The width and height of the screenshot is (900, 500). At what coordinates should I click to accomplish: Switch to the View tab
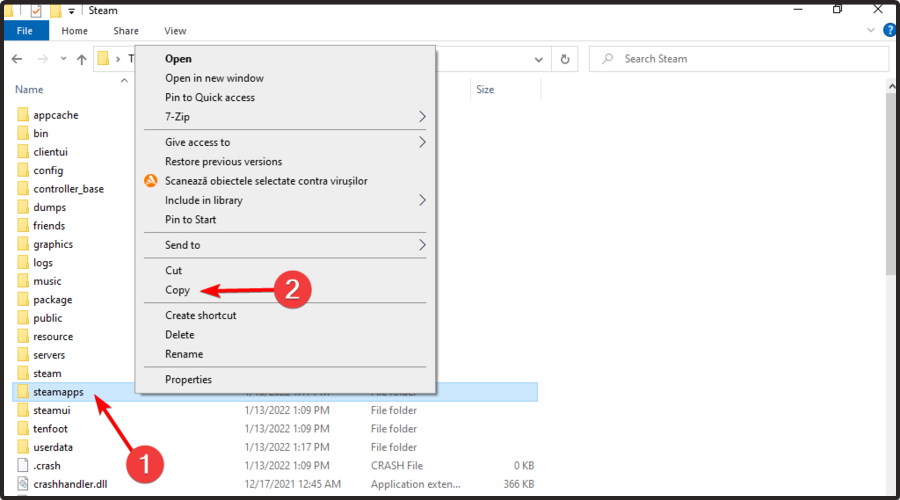tap(175, 31)
